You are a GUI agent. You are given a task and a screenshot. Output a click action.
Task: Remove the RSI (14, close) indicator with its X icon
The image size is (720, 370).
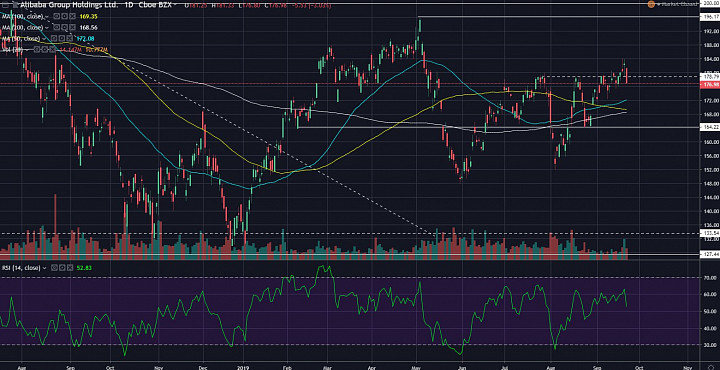[69, 268]
